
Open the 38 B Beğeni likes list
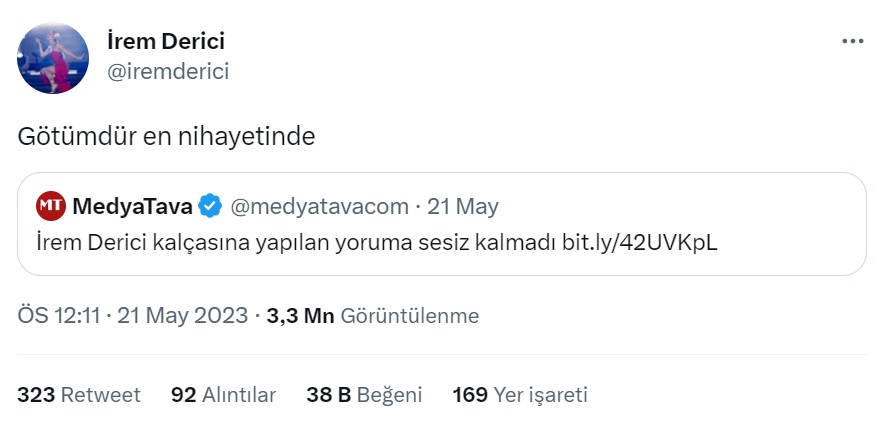[x=364, y=395]
